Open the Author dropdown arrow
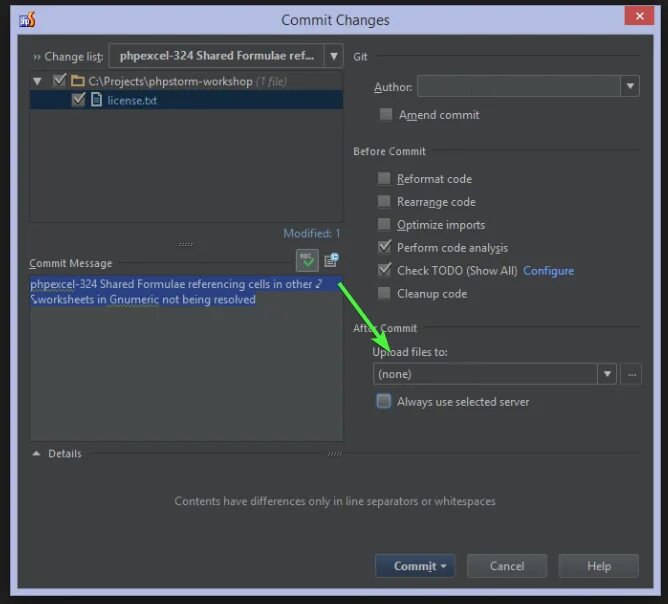Image resolution: width=668 pixels, height=604 pixels. [630, 86]
